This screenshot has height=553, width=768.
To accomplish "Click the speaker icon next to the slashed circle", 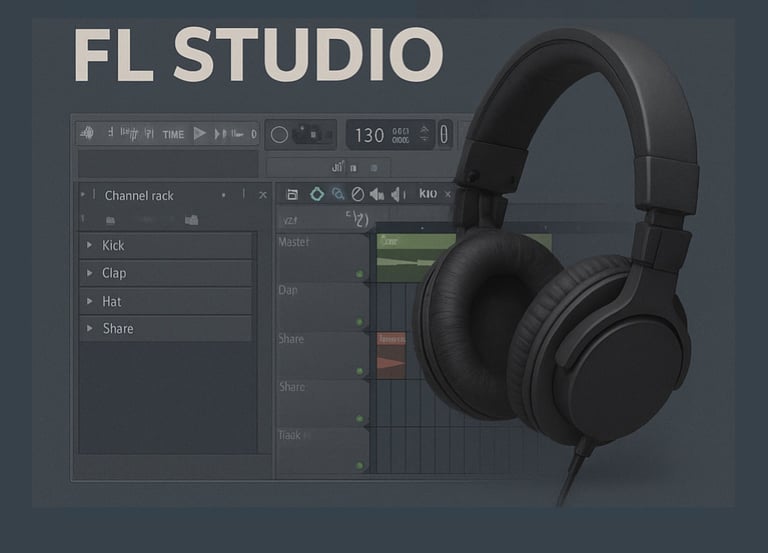I will (377, 194).
